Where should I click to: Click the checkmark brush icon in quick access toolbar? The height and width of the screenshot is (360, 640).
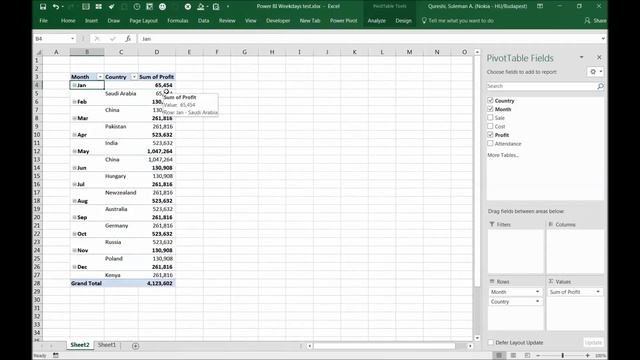pos(111,7)
